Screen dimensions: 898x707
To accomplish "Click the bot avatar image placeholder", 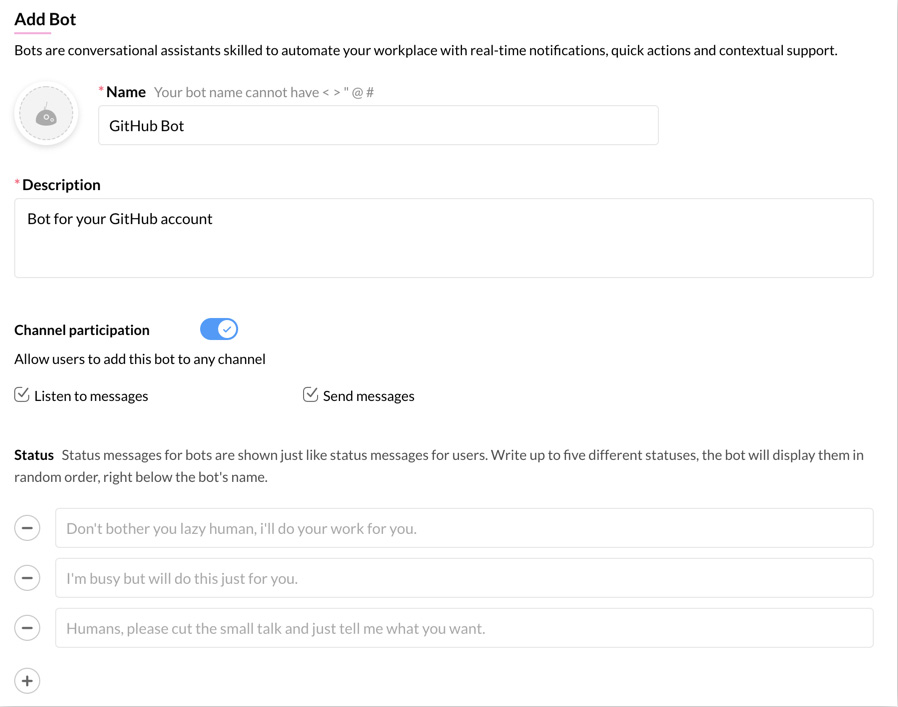I will tap(46, 115).
